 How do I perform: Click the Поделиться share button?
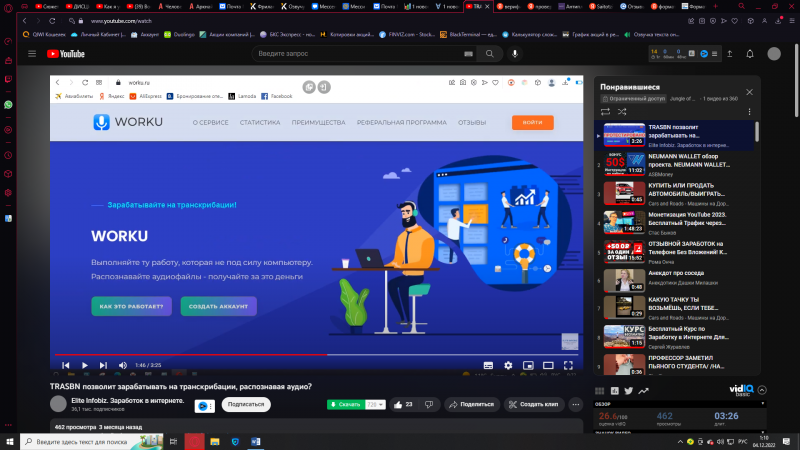coord(472,404)
